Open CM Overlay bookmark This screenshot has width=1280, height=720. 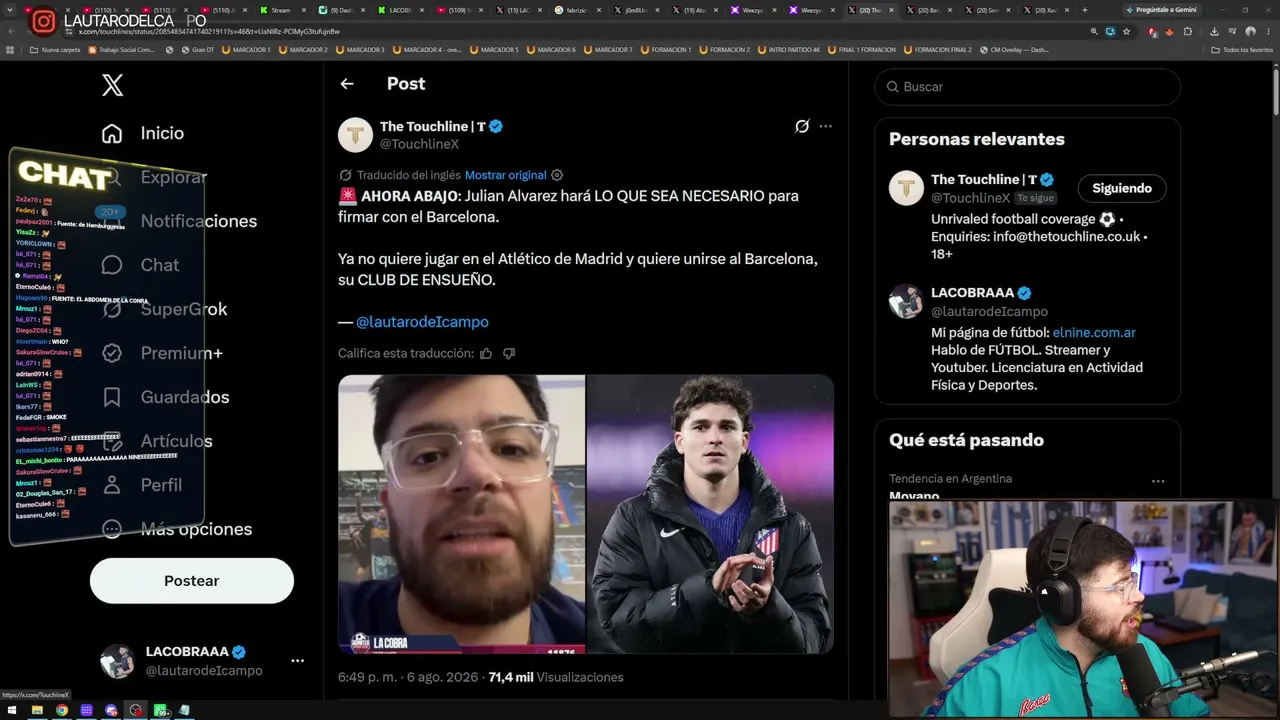click(1014, 49)
